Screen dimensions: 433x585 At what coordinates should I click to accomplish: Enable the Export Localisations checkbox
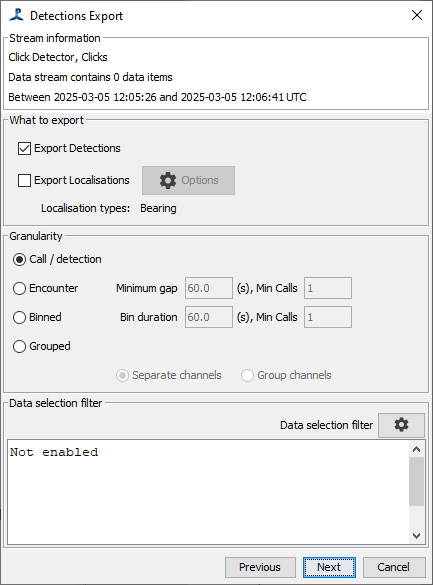[25, 181]
